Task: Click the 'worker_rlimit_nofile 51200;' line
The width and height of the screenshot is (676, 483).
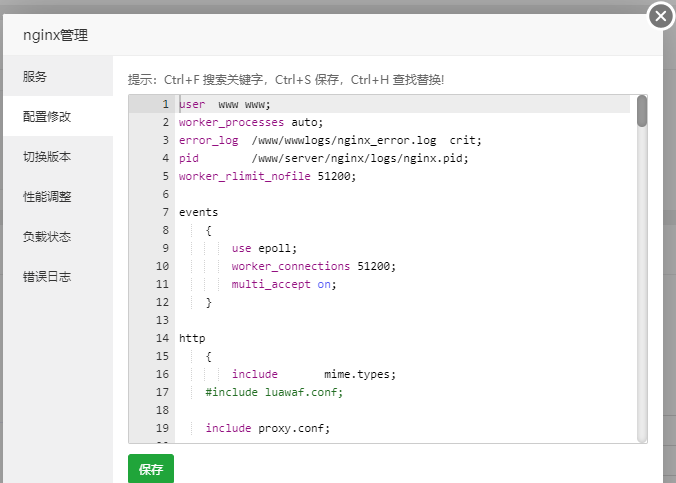Action: 267,176
